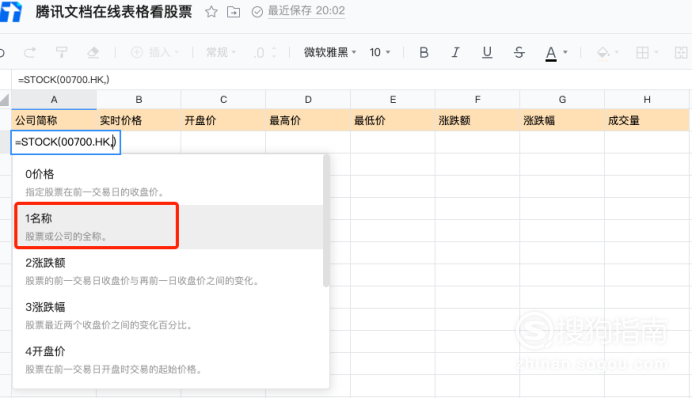Viewport: 692px width, 398px height.
Task: Click the cell editing =STOCK(00700.HK,)
Action: [66, 142]
